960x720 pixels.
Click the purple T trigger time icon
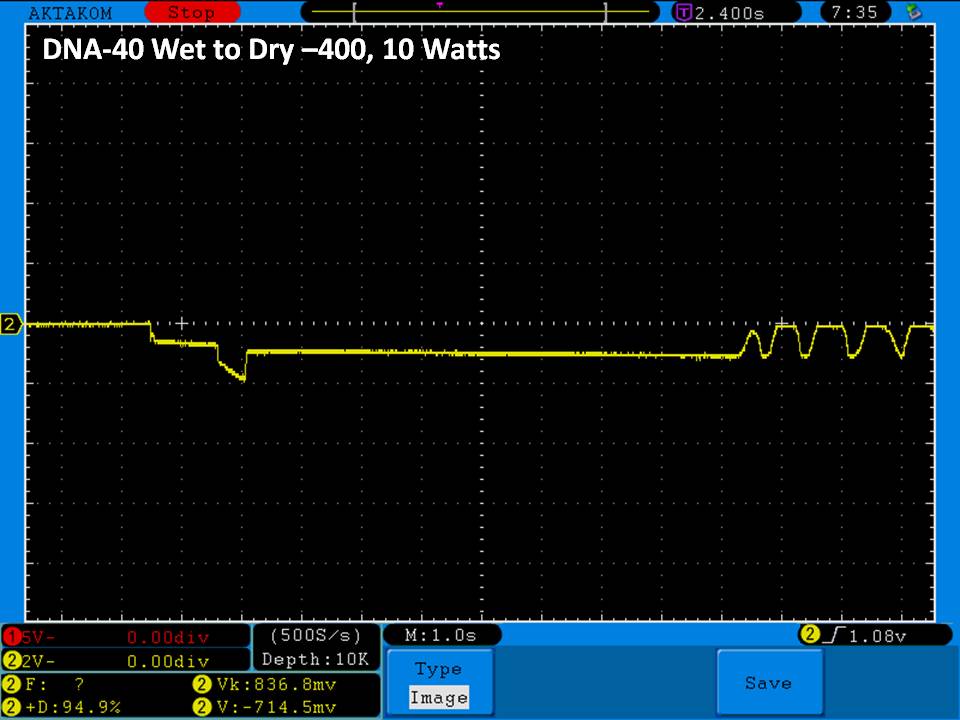click(x=684, y=13)
